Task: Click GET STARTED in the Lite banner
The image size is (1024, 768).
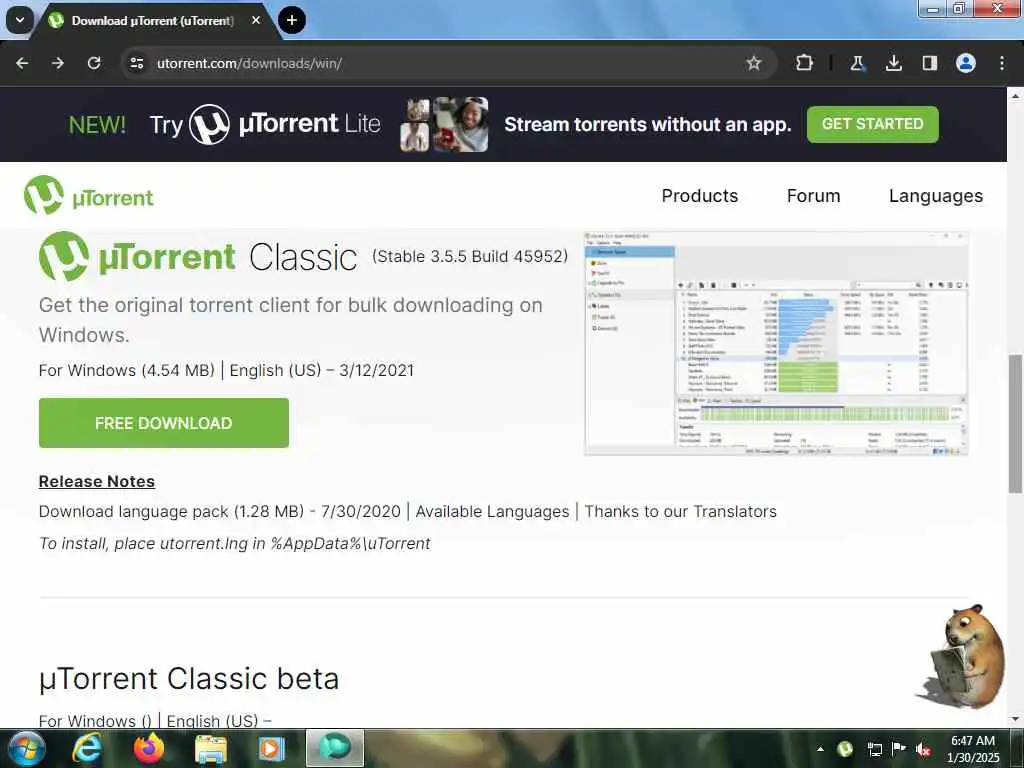Action: [x=872, y=124]
